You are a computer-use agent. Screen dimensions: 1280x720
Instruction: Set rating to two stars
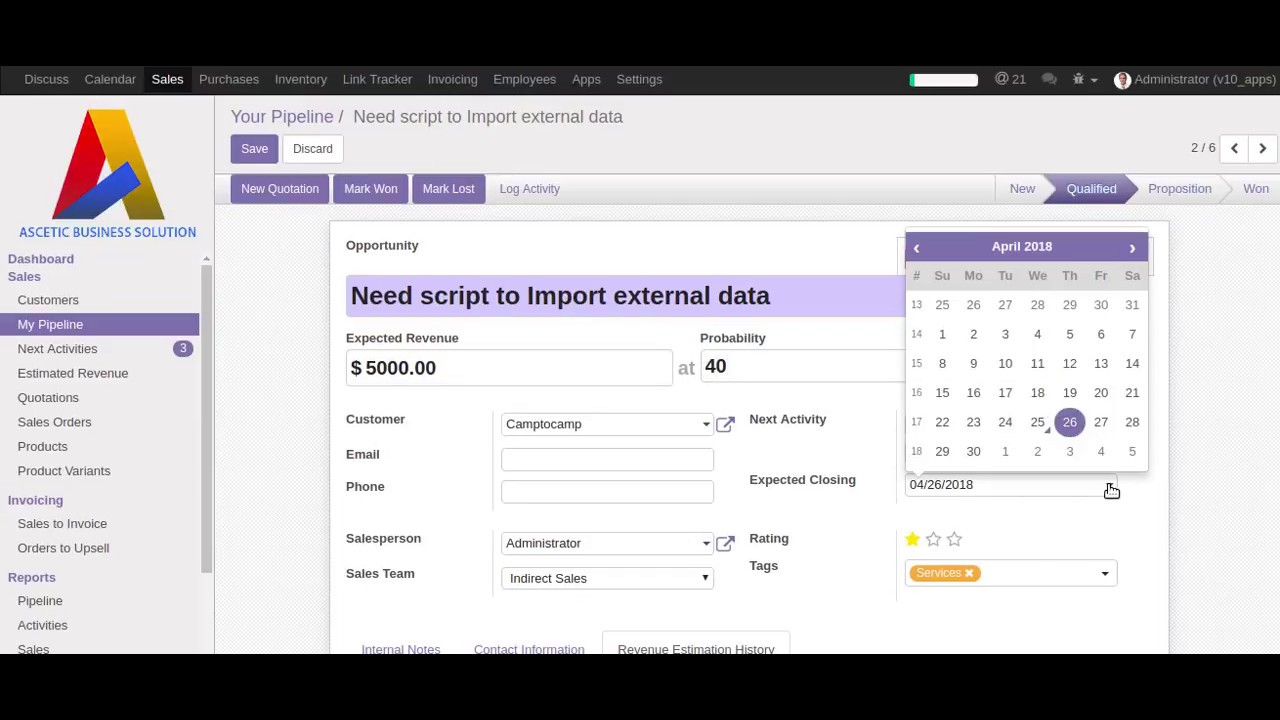point(933,539)
